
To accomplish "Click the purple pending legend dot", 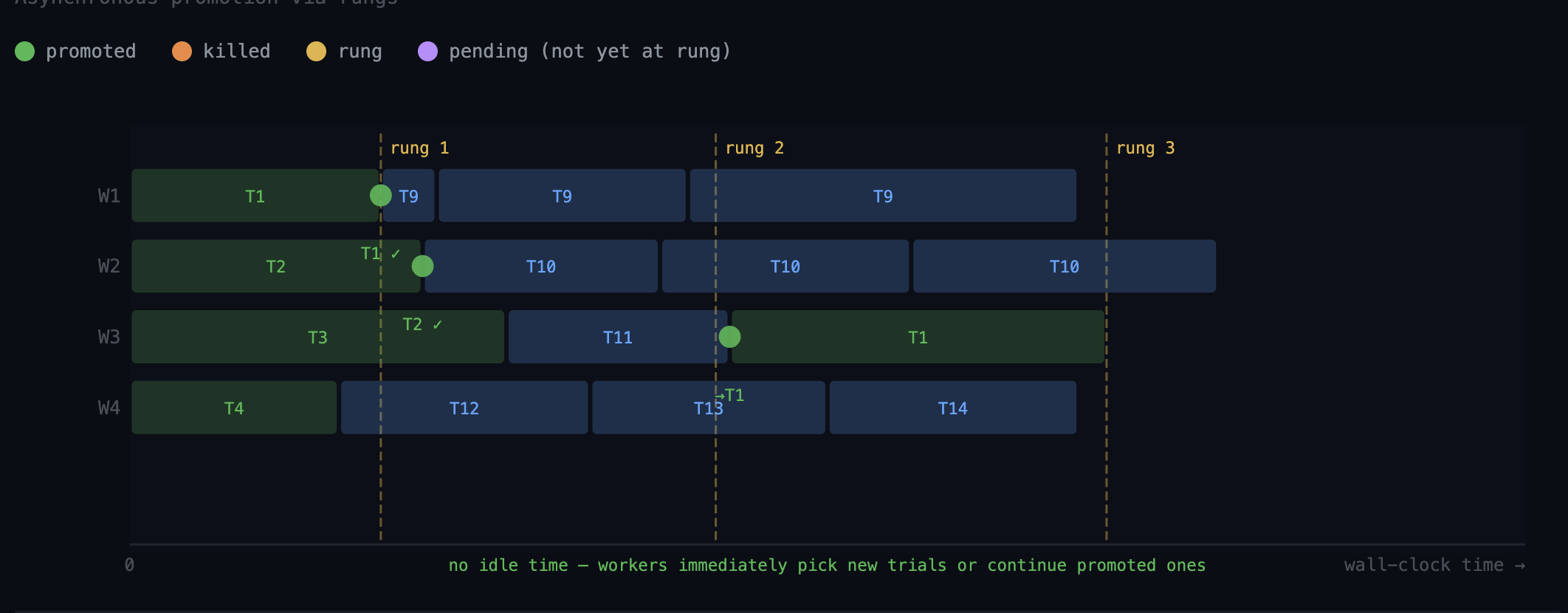I will 427,51.
